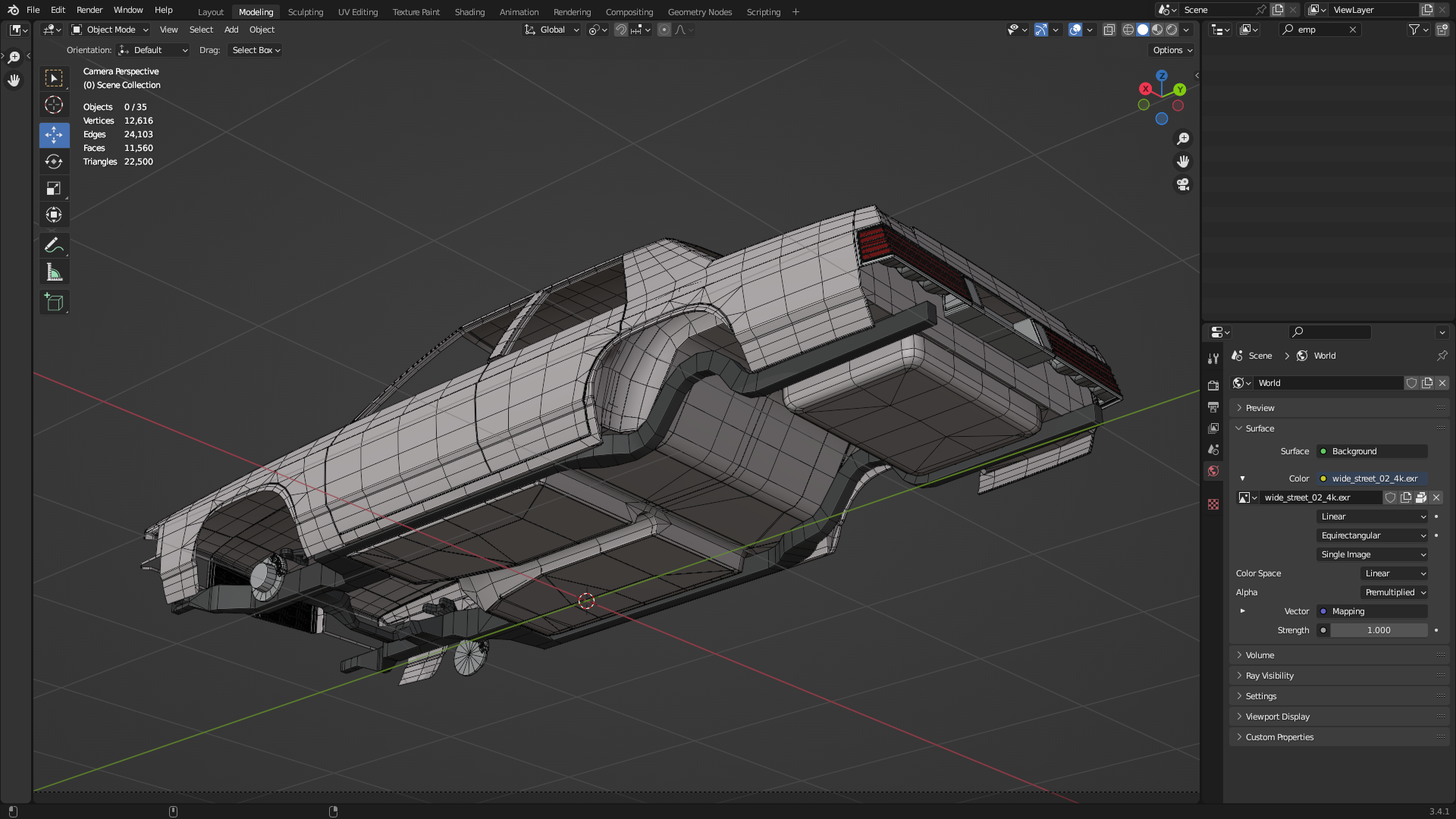Toggle snapping magnet in header
The image size is (1456, 819).
(x=620, y=30)
